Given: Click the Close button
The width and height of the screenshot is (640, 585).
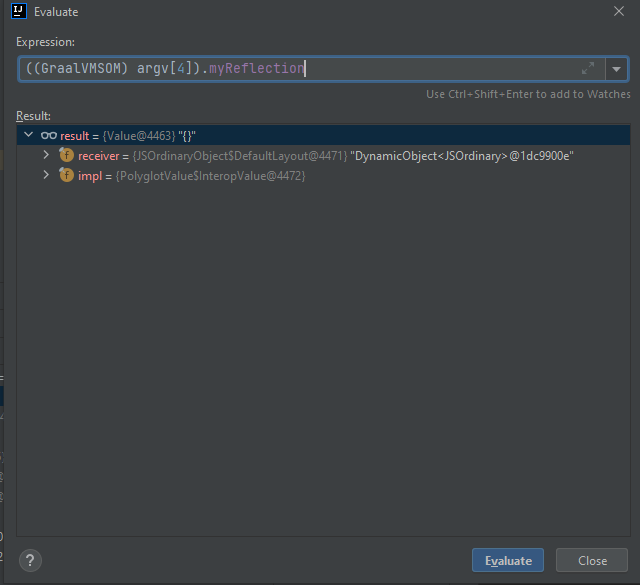Looking at the screenshot, I should 592,560.
